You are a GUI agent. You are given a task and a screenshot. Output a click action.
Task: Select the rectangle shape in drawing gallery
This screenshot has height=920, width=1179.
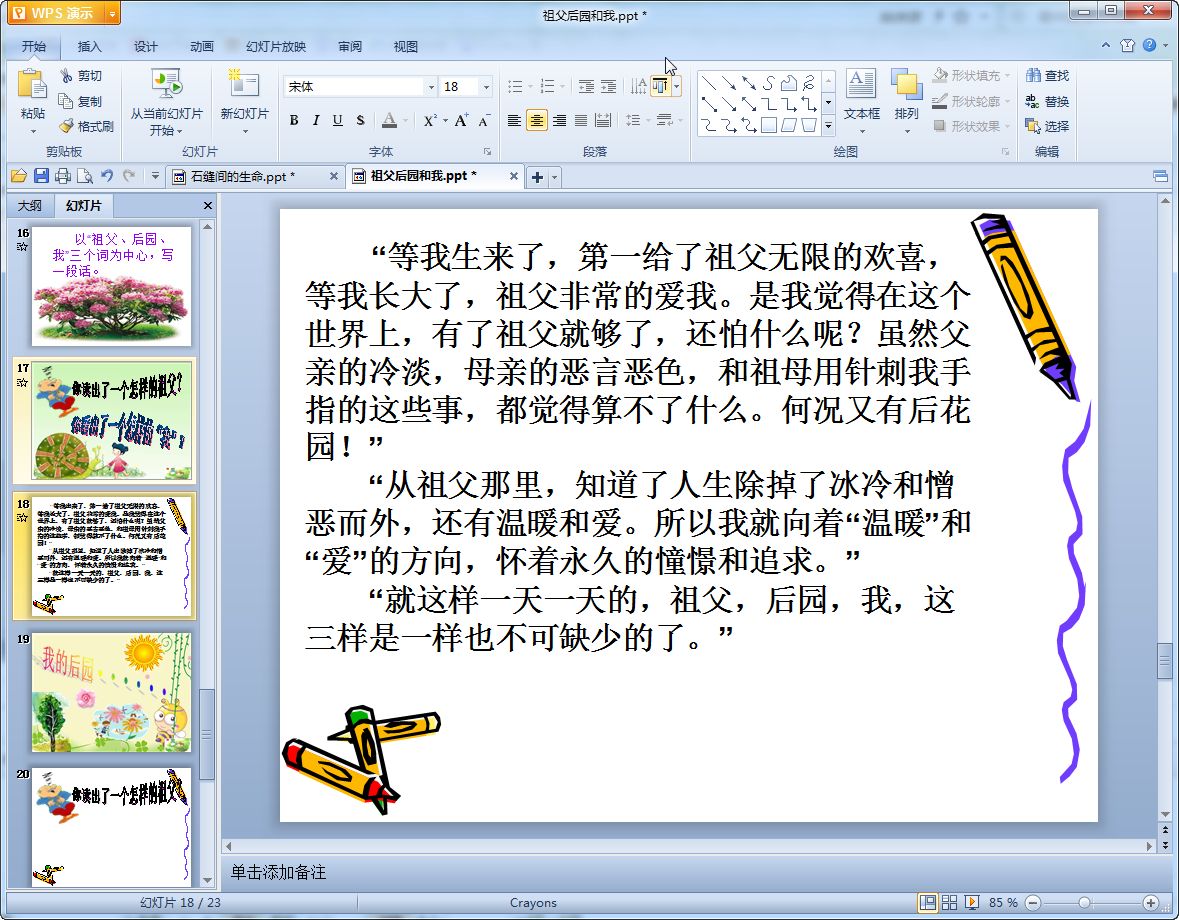click(768, 125)
